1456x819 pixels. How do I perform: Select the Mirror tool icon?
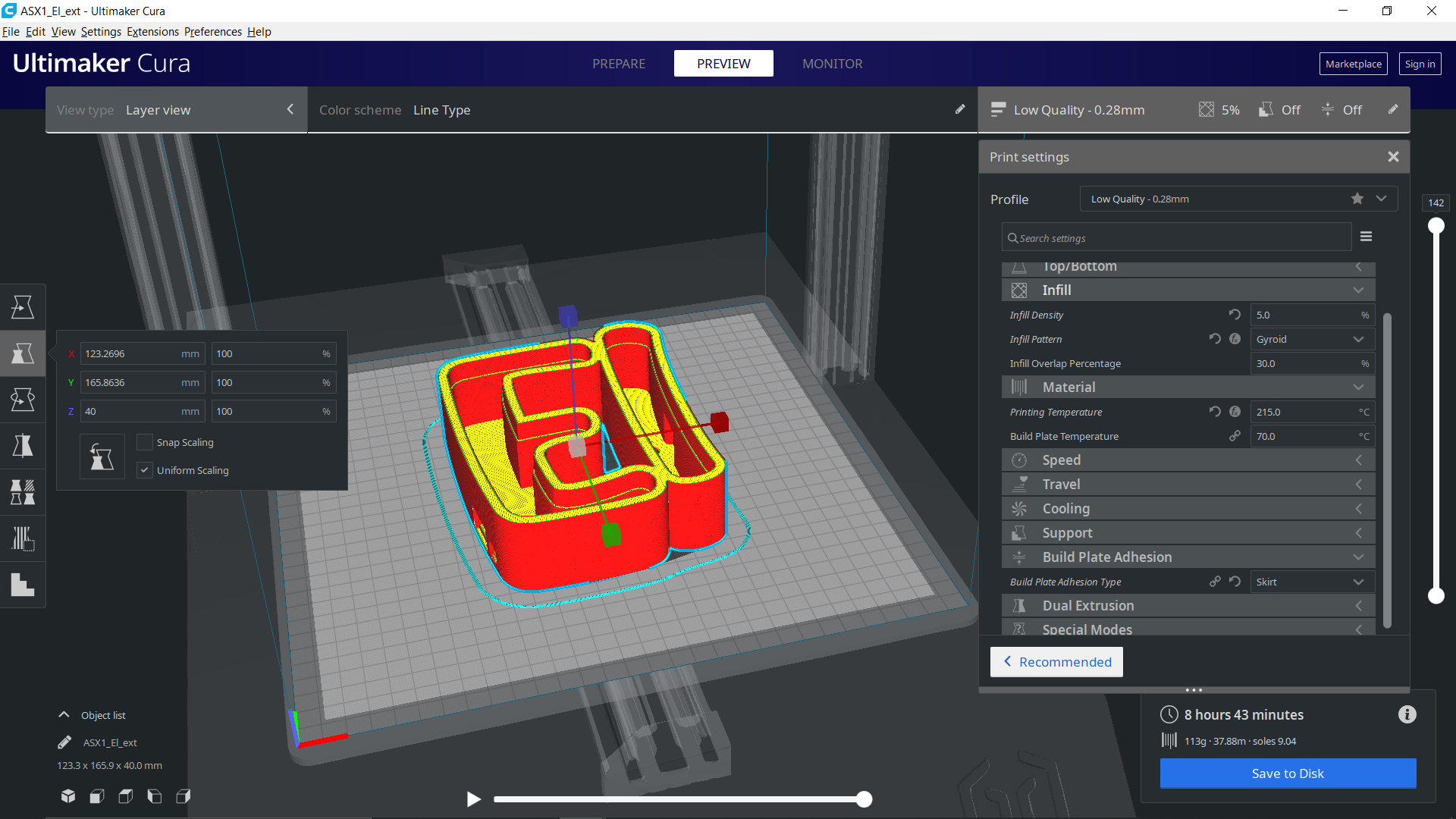(x=23, y=446)
